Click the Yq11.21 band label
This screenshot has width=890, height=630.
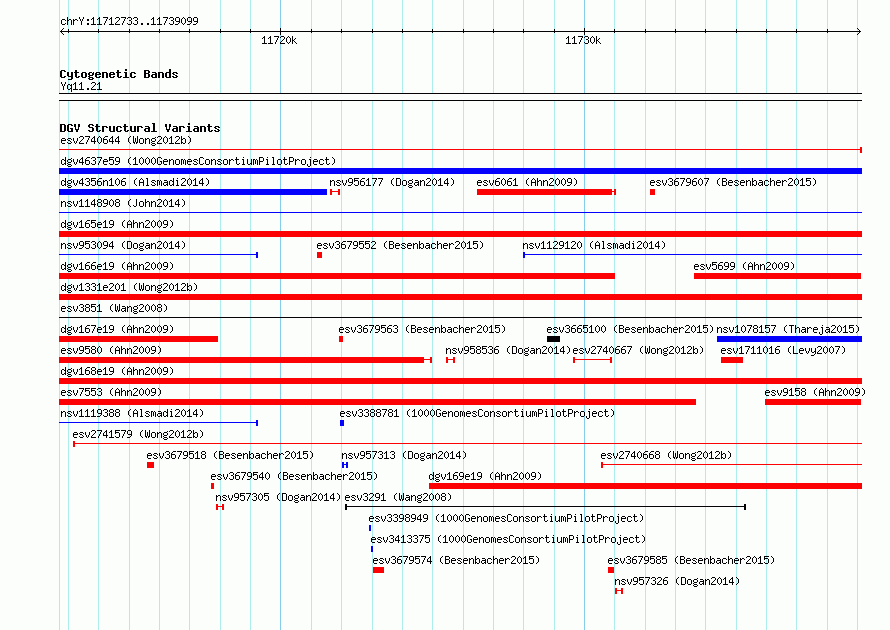click(x=81, y=86)
